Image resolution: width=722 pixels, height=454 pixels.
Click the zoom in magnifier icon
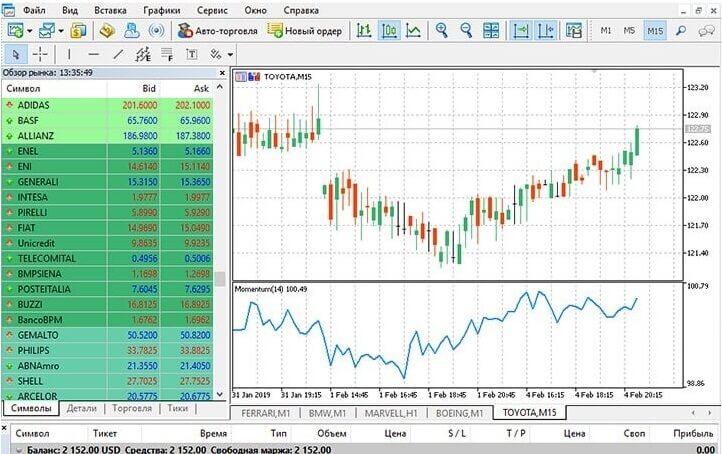[x=442, y=31]
